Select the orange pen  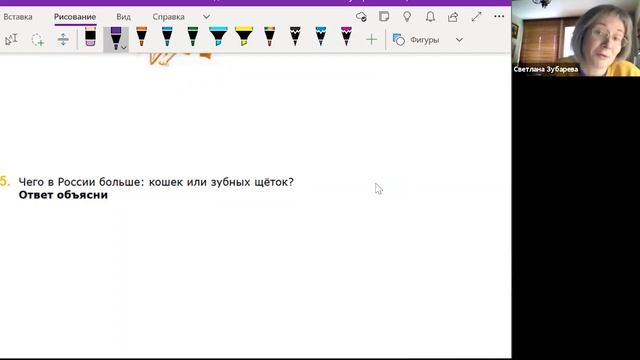click(x=142, y=37)
